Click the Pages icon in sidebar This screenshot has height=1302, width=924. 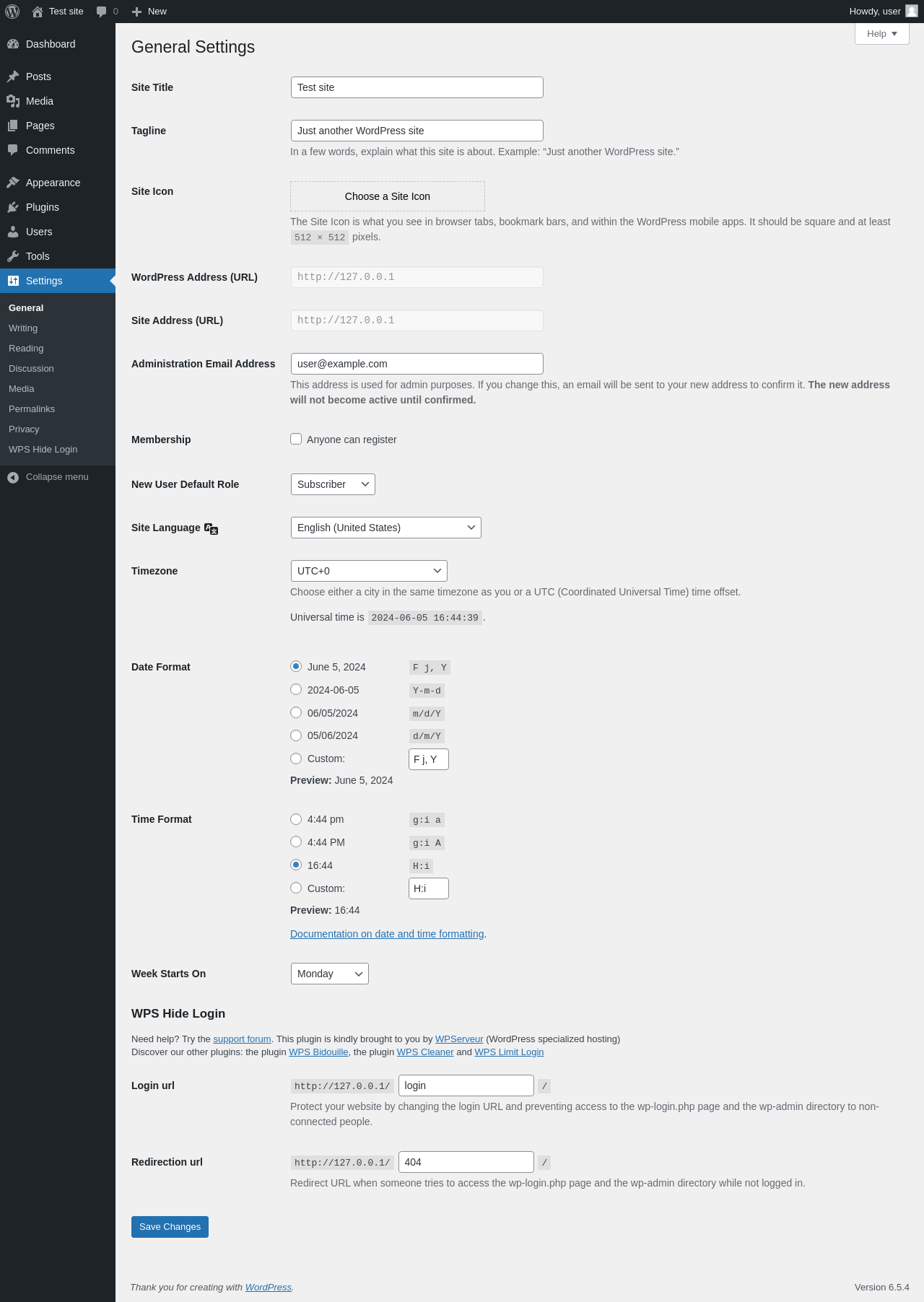coord(13,126)
